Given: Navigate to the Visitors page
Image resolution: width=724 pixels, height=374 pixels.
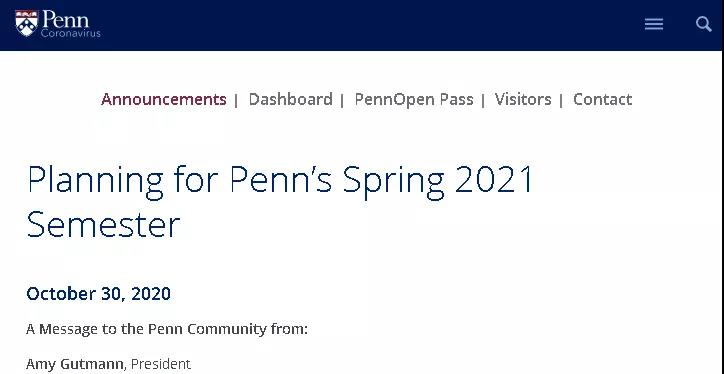Looking at the screenshot, I should click(523, 99).
